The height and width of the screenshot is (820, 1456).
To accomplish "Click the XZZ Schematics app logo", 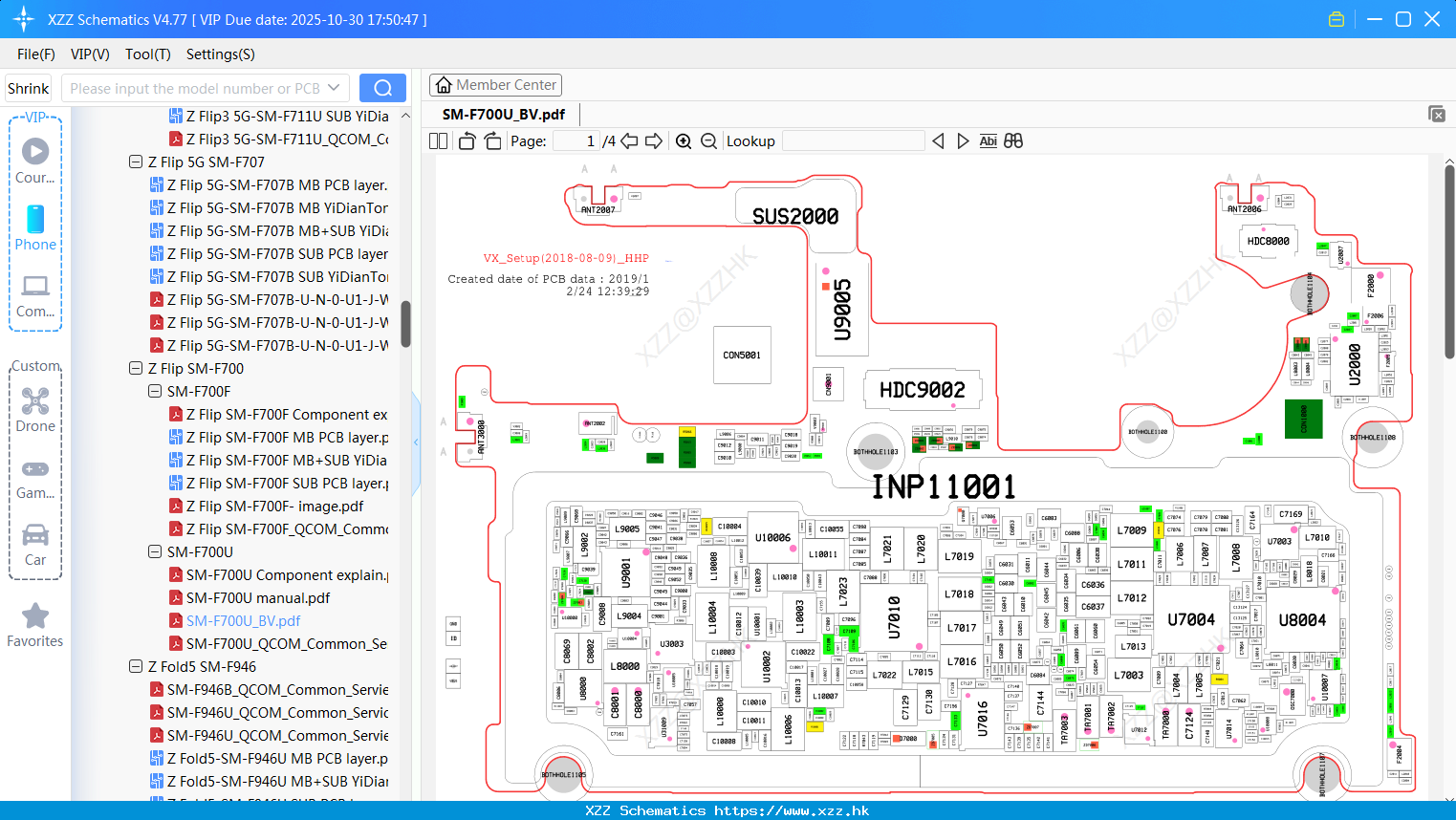I will (23, 19).
